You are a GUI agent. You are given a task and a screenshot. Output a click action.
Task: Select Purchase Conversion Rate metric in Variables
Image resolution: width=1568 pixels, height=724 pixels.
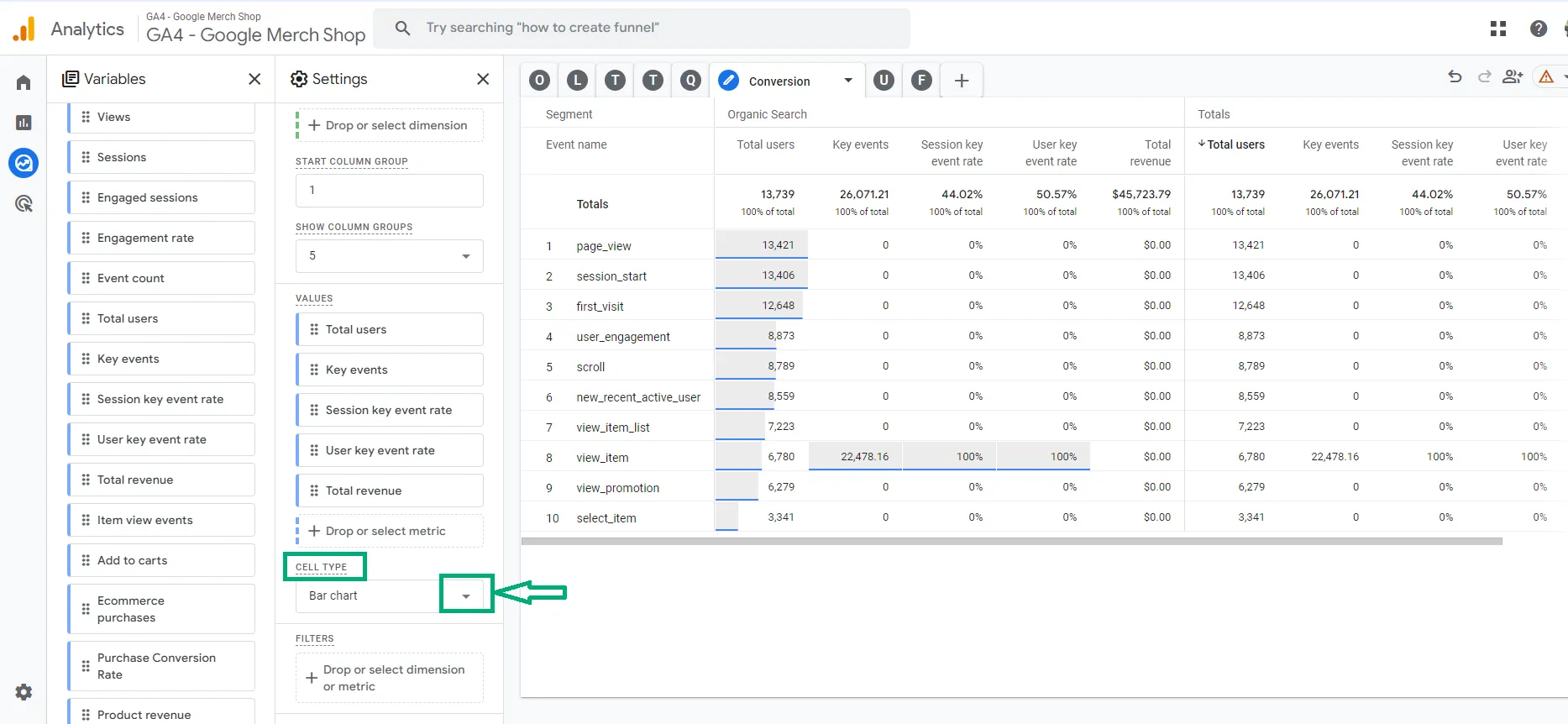161,666
